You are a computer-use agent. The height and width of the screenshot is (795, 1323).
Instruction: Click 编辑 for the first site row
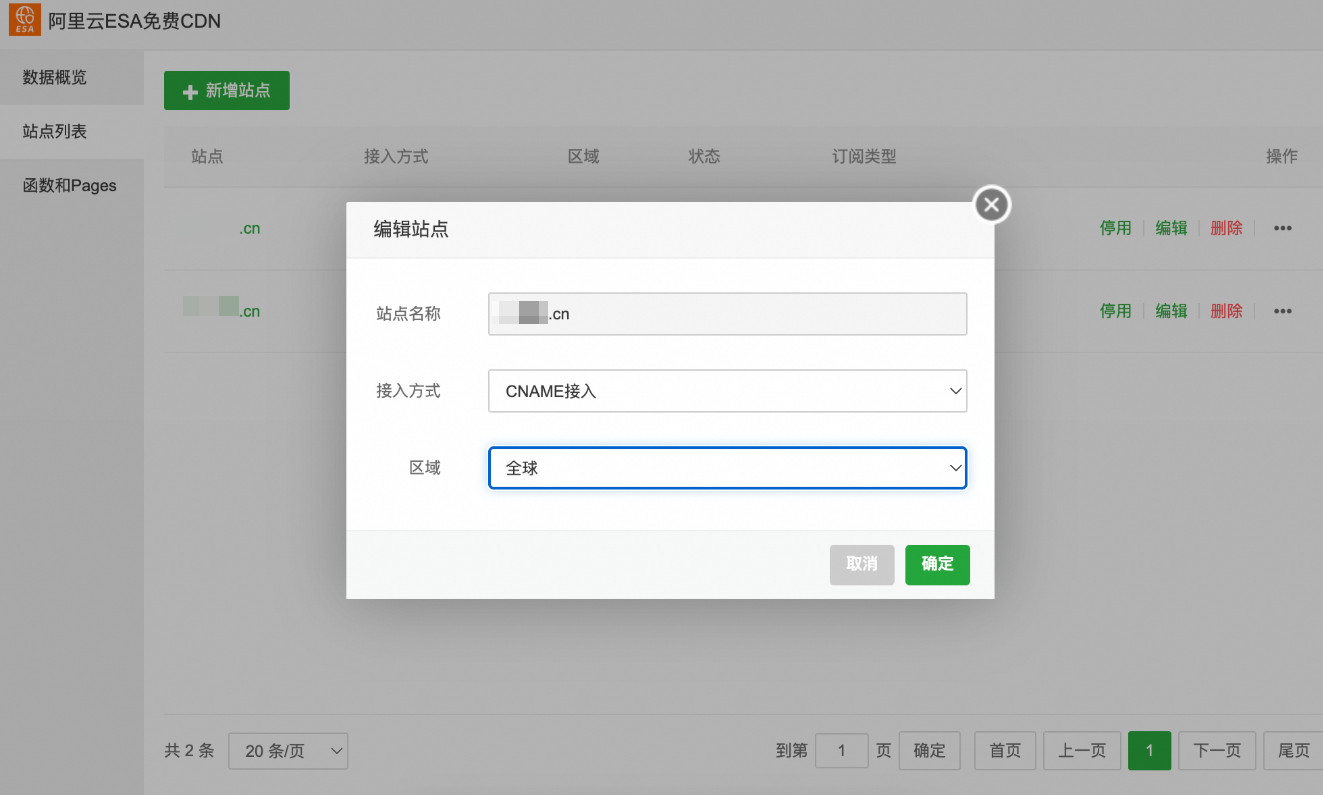[x=1172, y=228]
